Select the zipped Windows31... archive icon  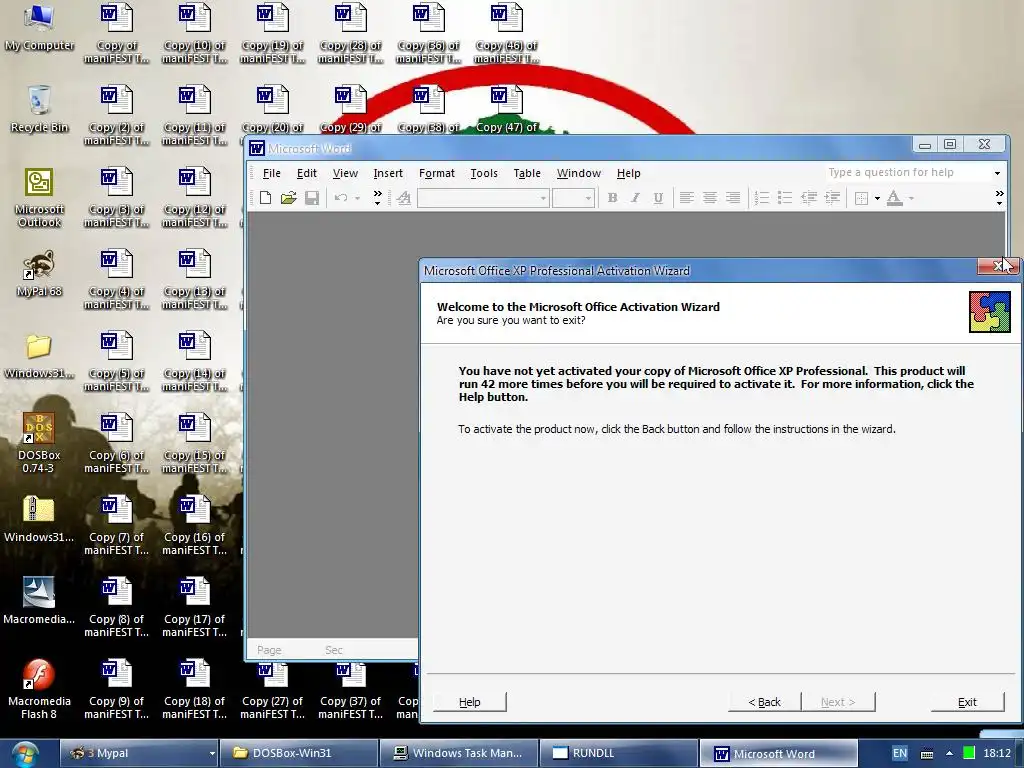[x=39, y=519]
